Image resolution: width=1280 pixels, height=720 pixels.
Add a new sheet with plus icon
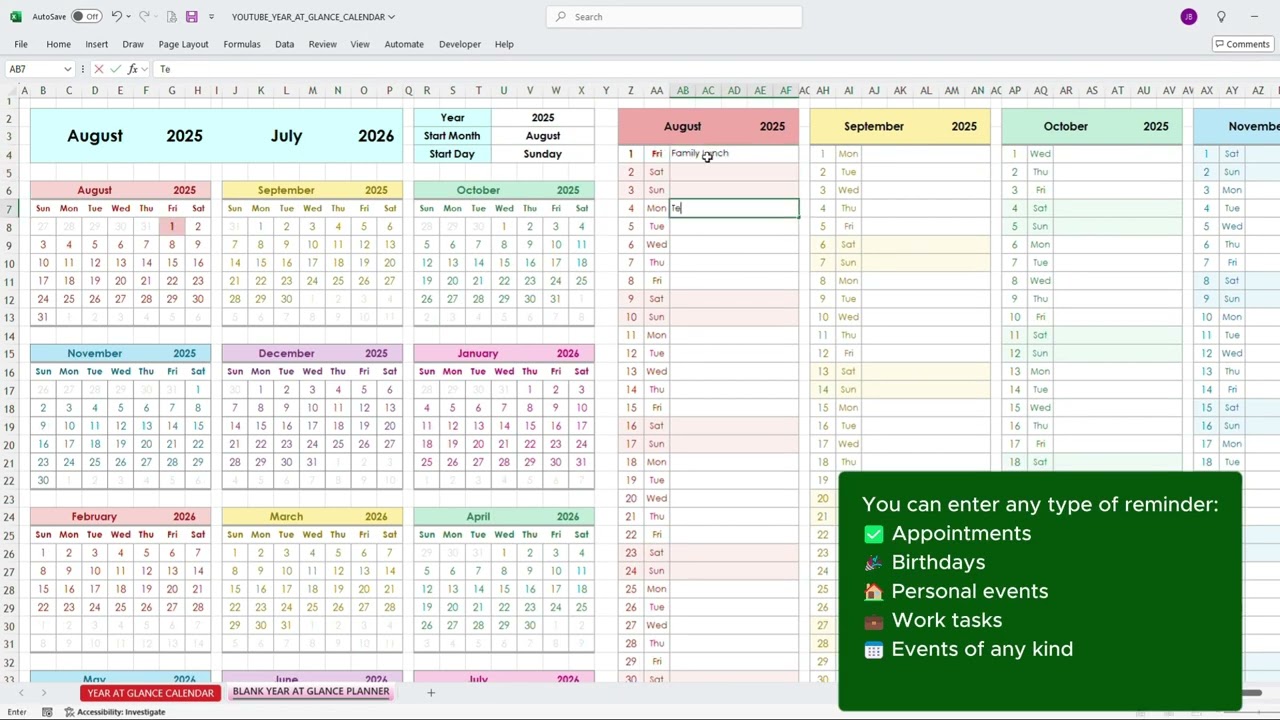pyautogui.click(x=431, y=693)
